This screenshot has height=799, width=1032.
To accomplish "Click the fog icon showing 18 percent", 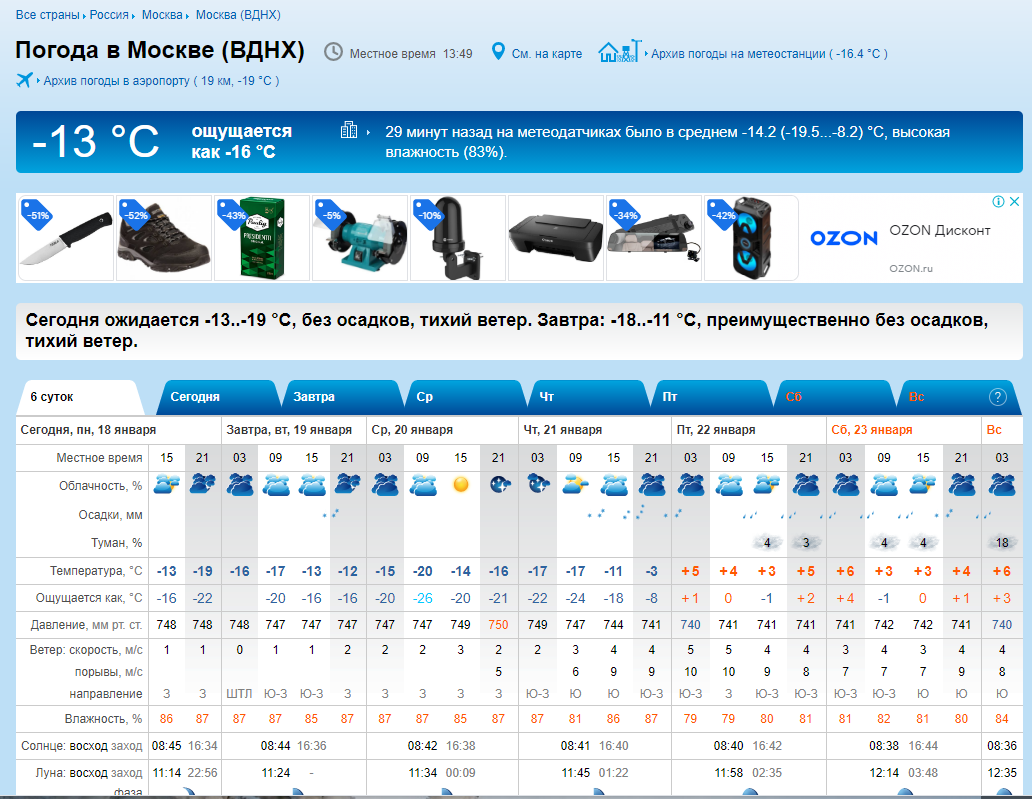I will (1002, 542).
